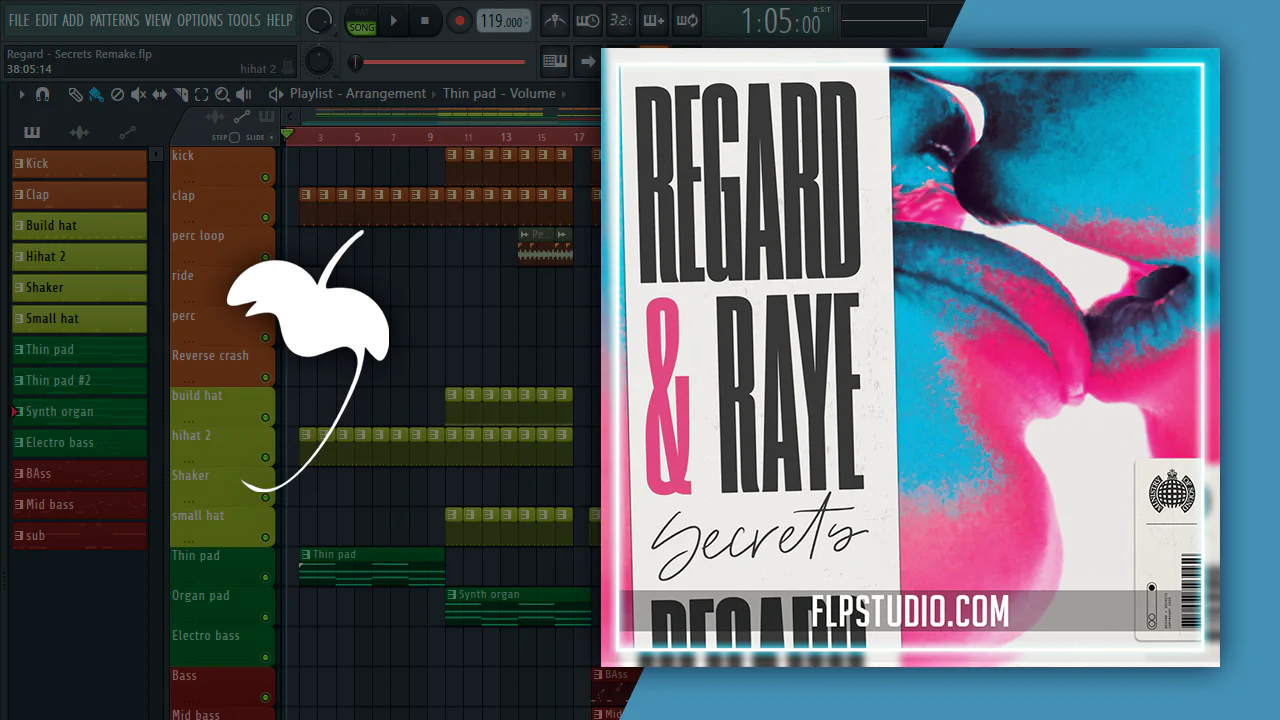Select the Thin pad clip in playlist

tap(372, 566)
